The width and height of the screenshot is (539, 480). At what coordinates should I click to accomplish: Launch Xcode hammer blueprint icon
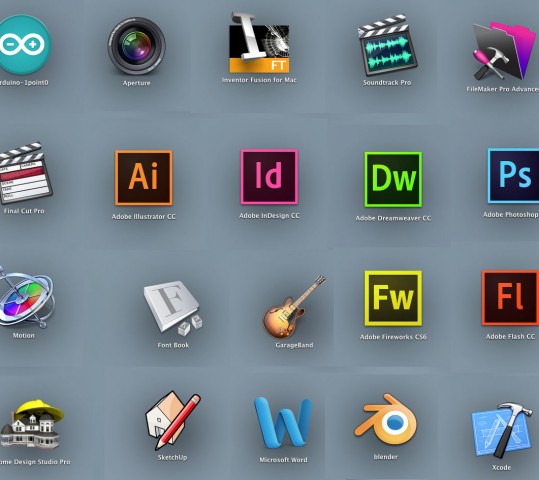coord(502,430)
